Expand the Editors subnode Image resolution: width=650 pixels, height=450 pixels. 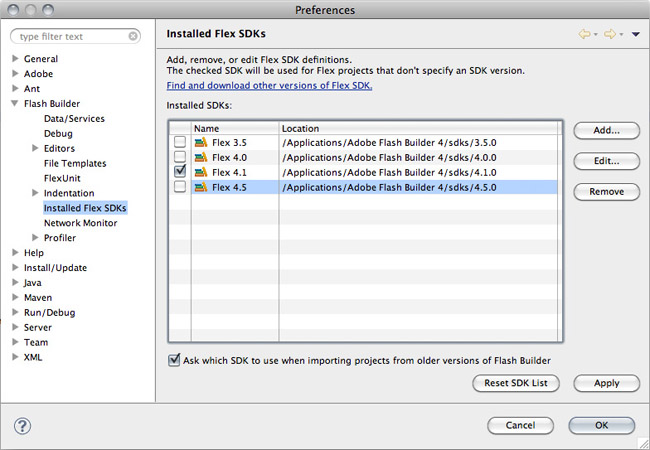pyautogui.click(x=35, y=148)
